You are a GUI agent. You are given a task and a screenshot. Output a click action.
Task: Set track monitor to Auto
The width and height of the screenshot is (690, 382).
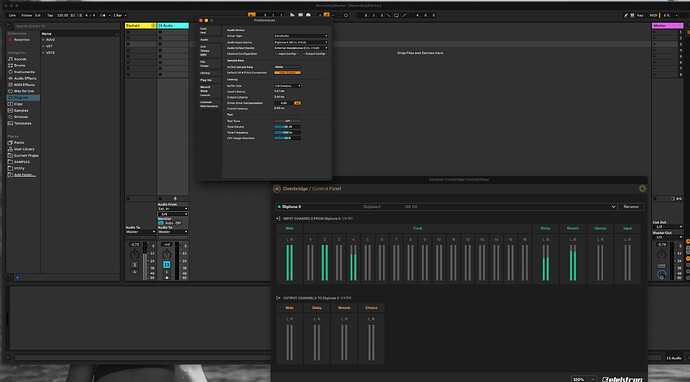click(x=169, y=223)
